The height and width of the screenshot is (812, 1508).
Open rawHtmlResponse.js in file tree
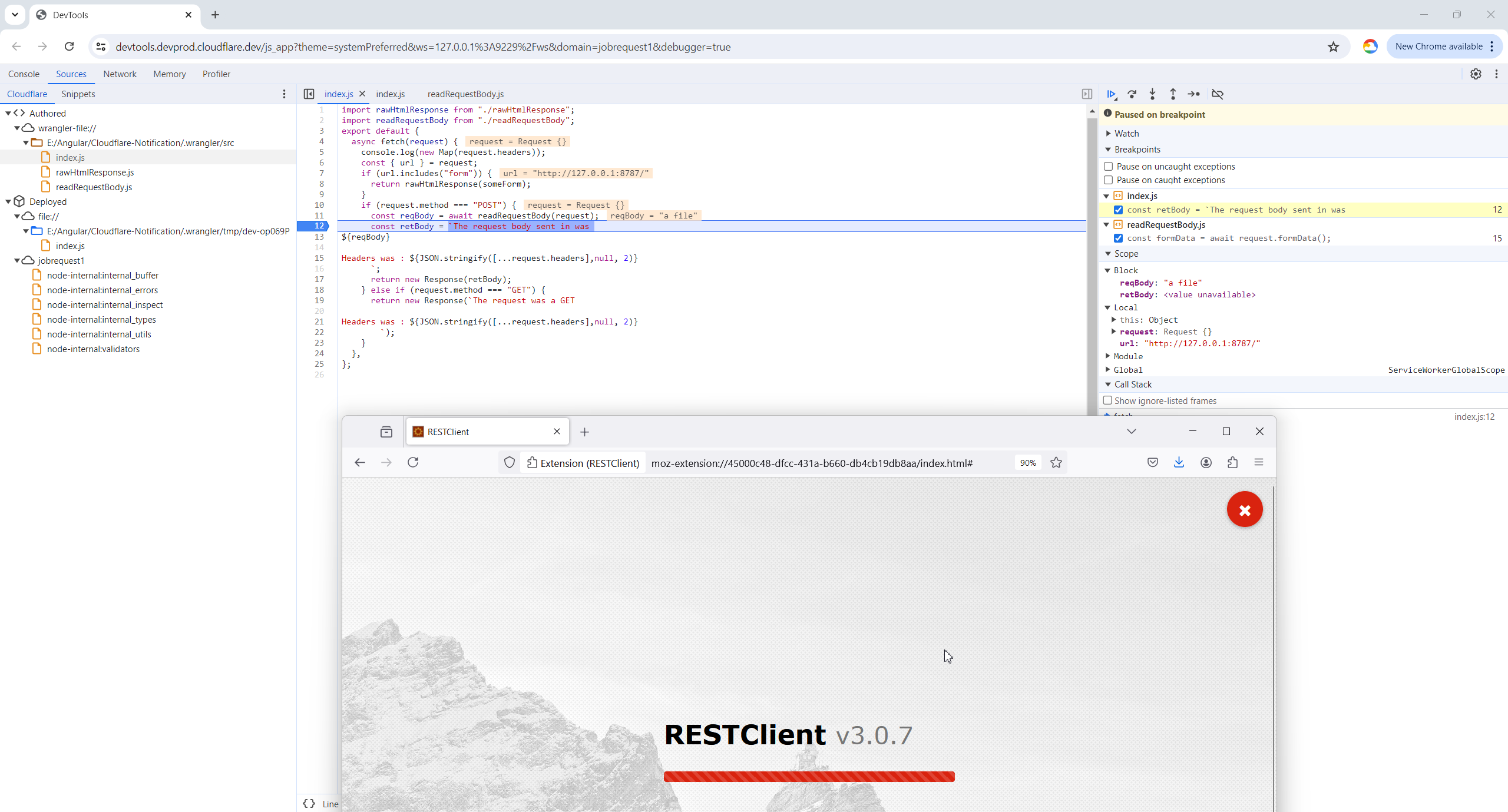pyautogui.click(x=94, y=173)
